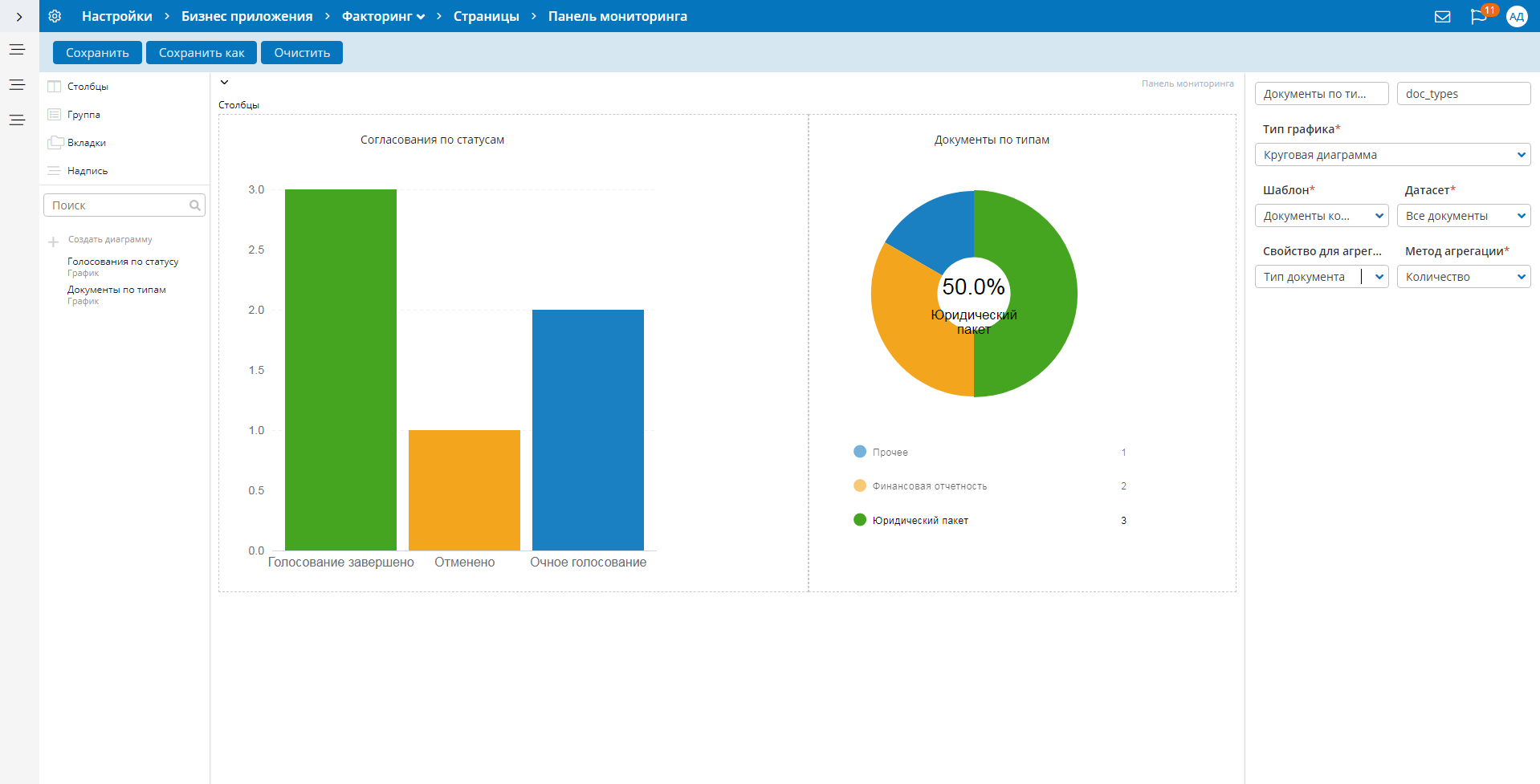The height and width of the screenshot is (784, 1540).
Task: Go to Бизнес приложения breadcrumb
Action: click(247, 16)
